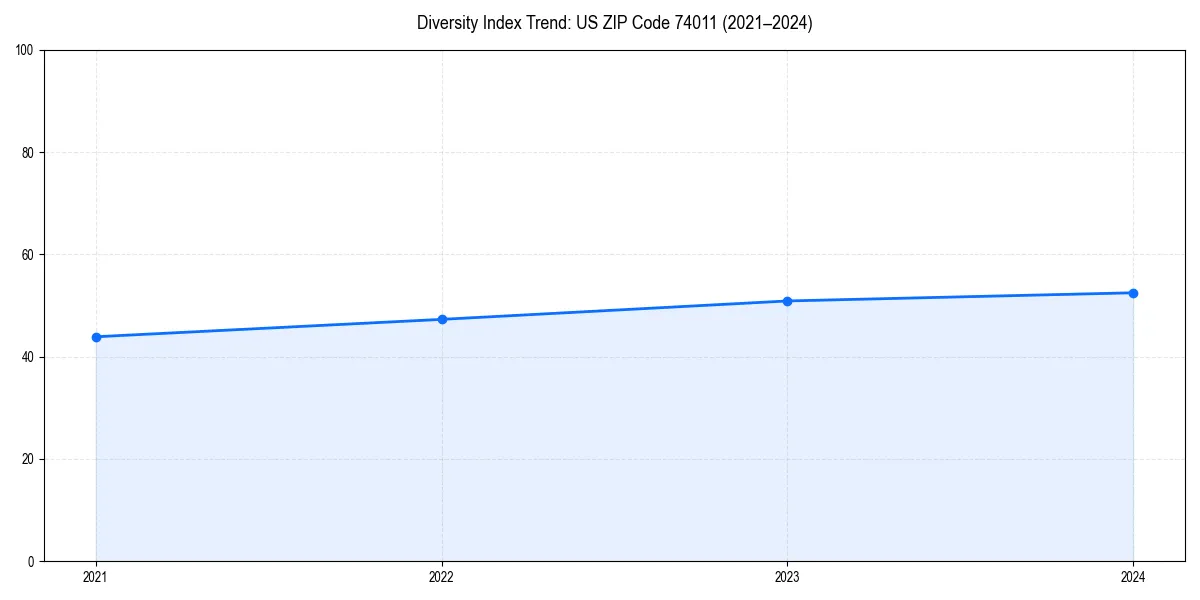This screenshot has height=600, width=1200.
Task: Select the 2023 x-axis label
Action: tap(787, 577)
